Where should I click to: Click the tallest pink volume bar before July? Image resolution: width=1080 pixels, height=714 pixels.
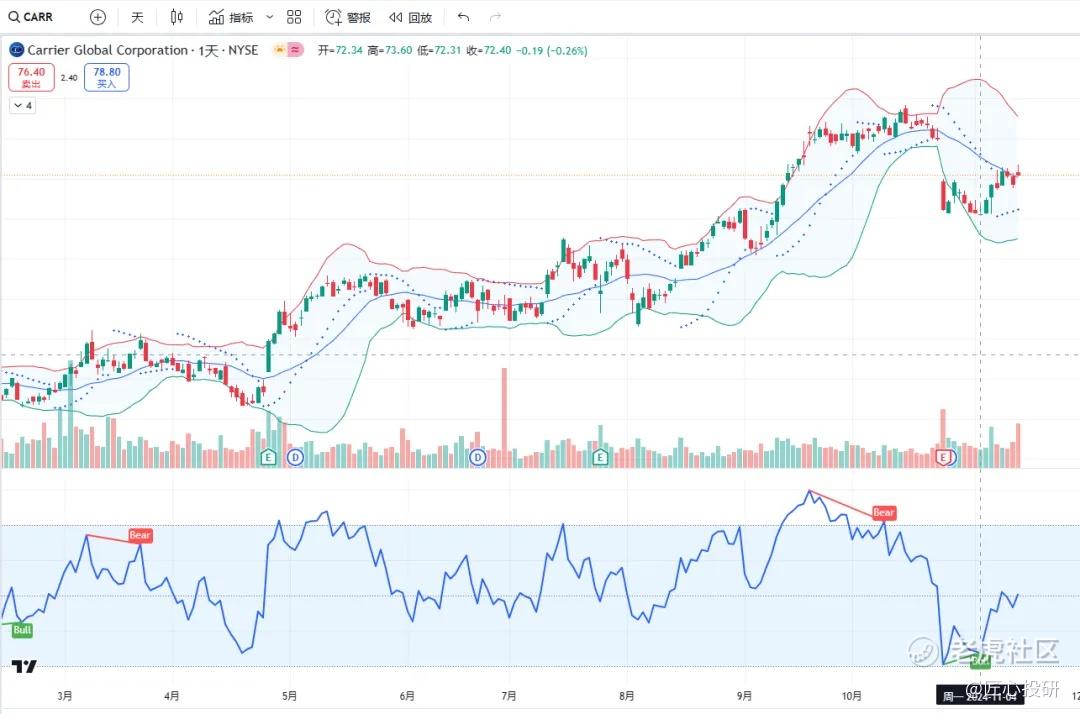[504, 418]
